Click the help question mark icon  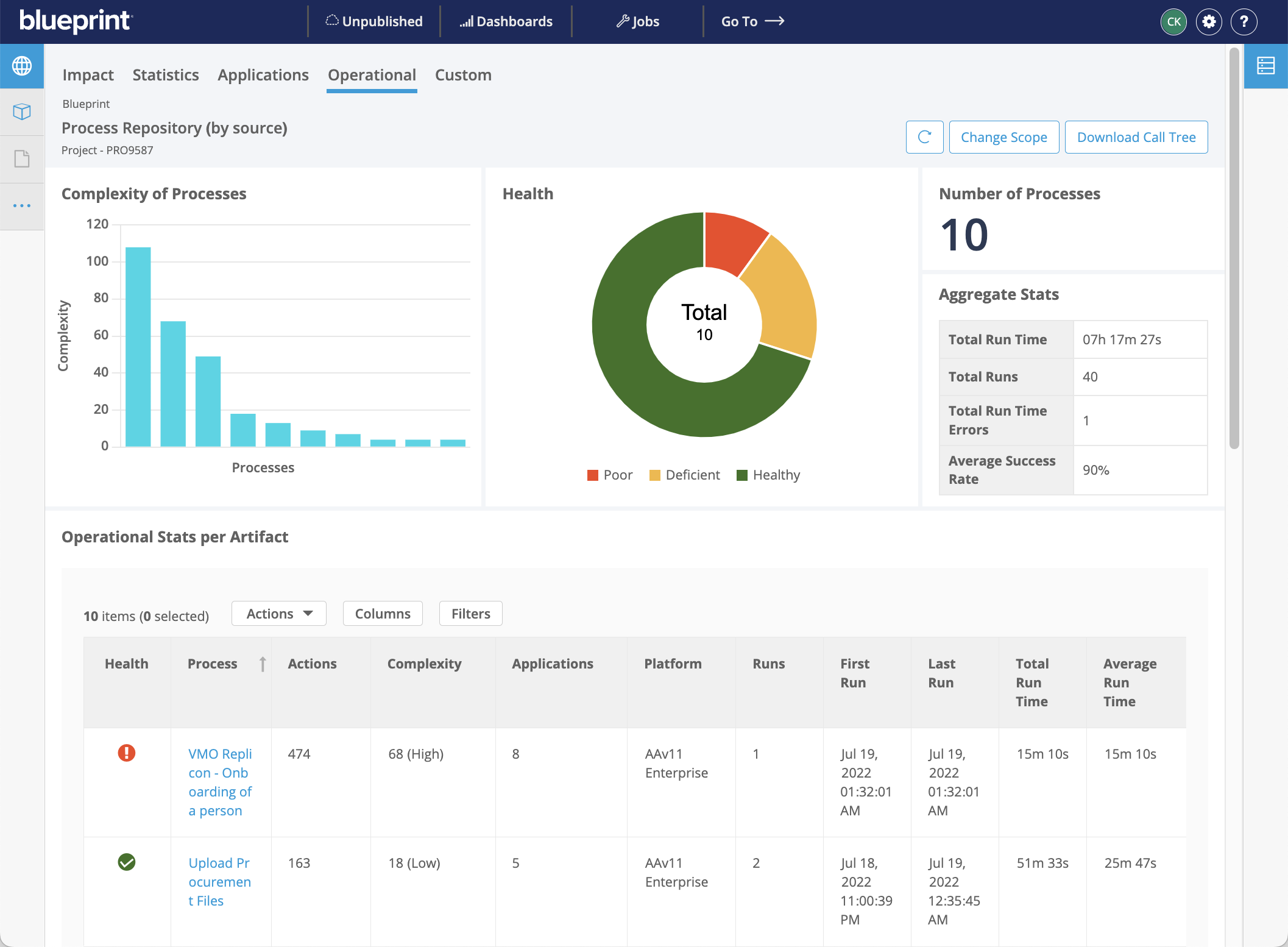(1244, 22)
